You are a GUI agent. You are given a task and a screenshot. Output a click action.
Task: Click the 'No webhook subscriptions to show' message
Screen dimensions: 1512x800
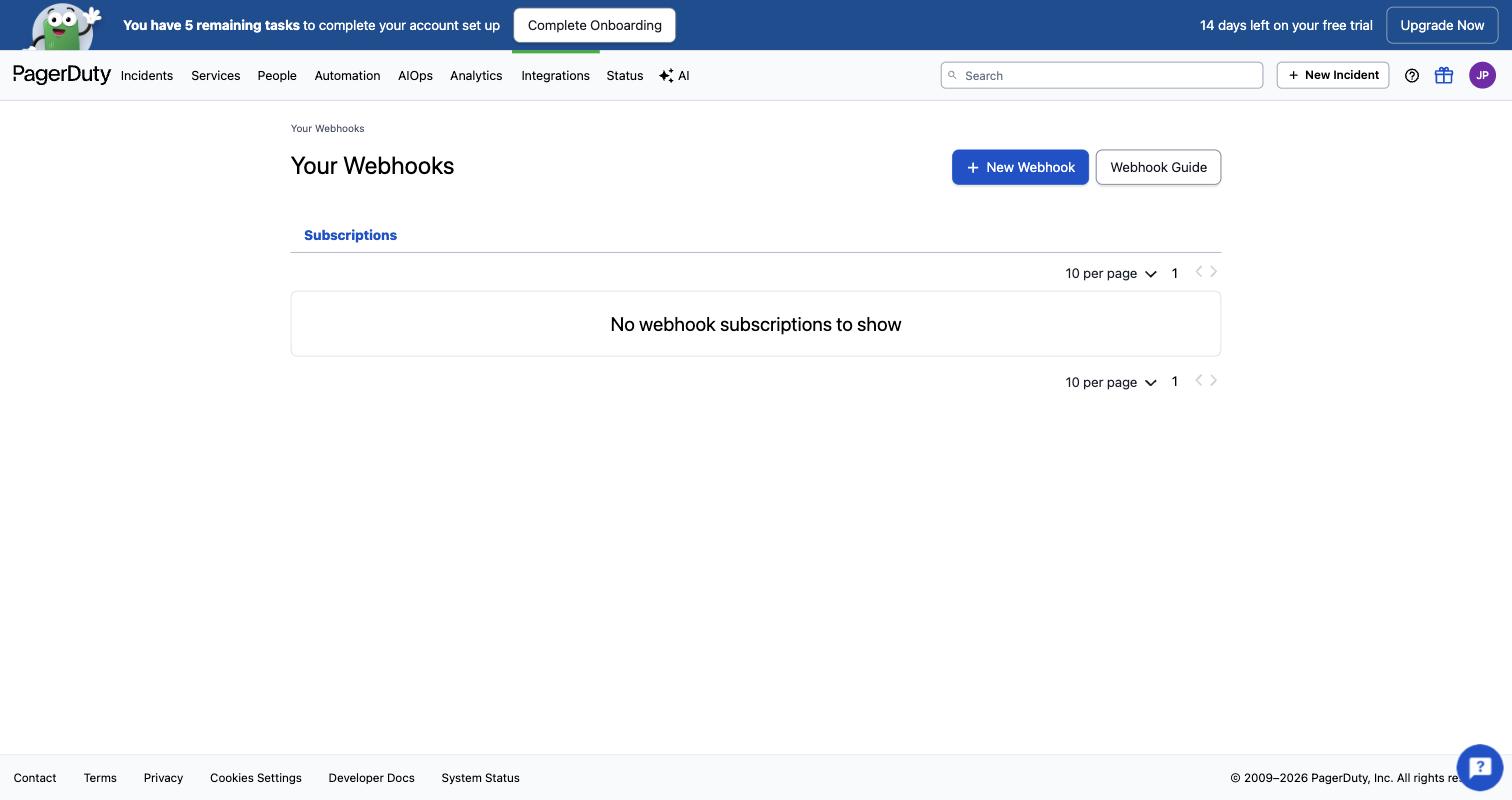(x=756, y=324)
